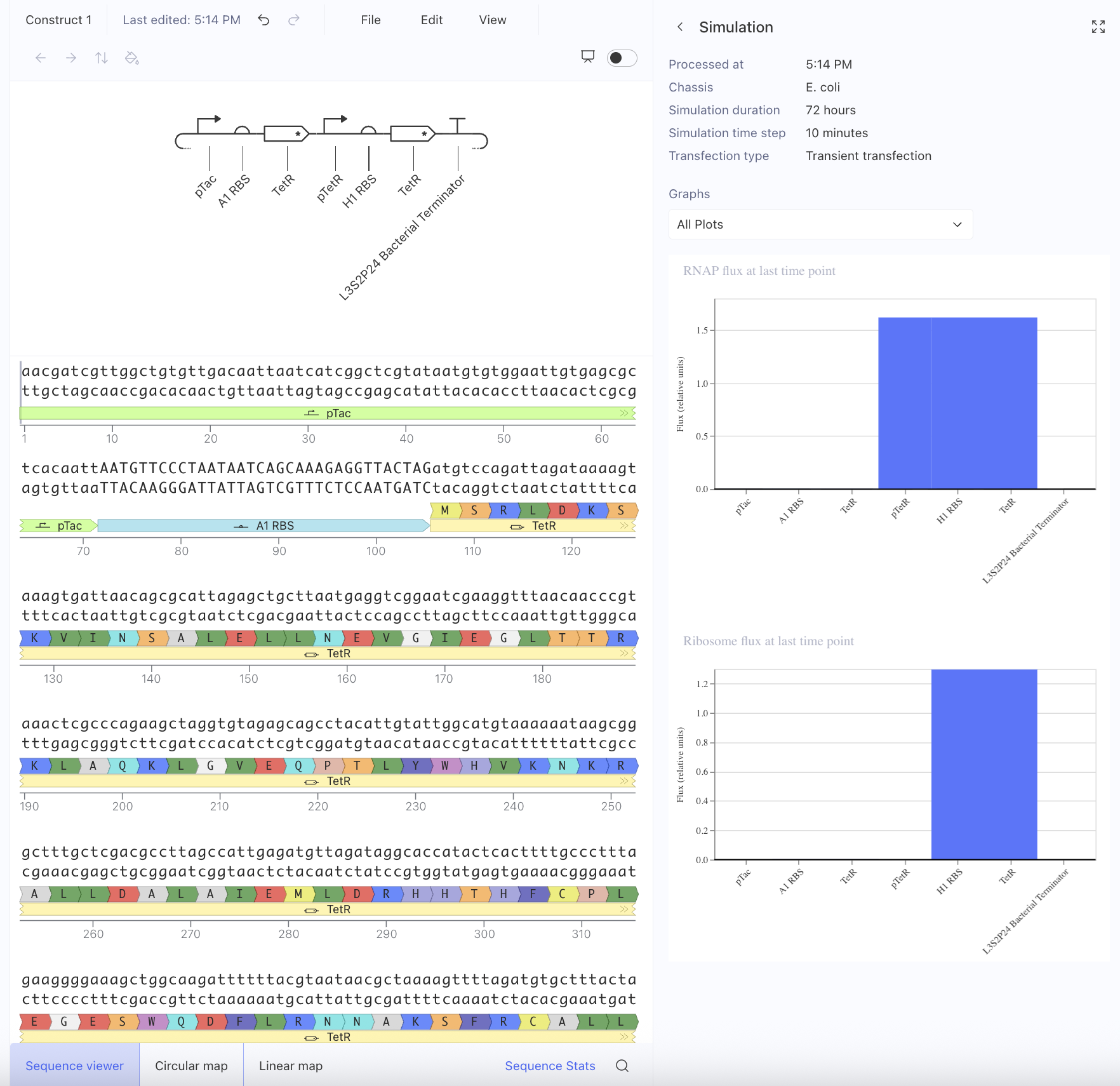Screen dimensions: 1120x1086
Task: Click the back arrow in toolbar
Action: click(41, 58)
